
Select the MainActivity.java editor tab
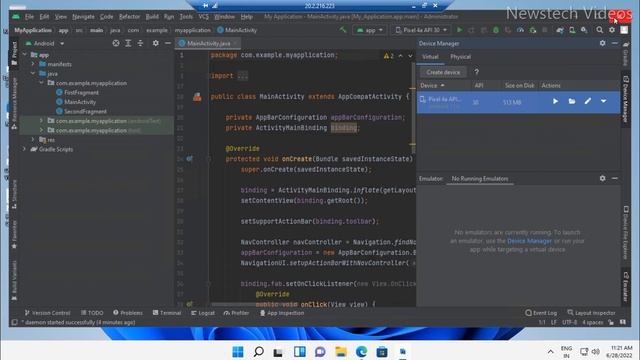208,43
